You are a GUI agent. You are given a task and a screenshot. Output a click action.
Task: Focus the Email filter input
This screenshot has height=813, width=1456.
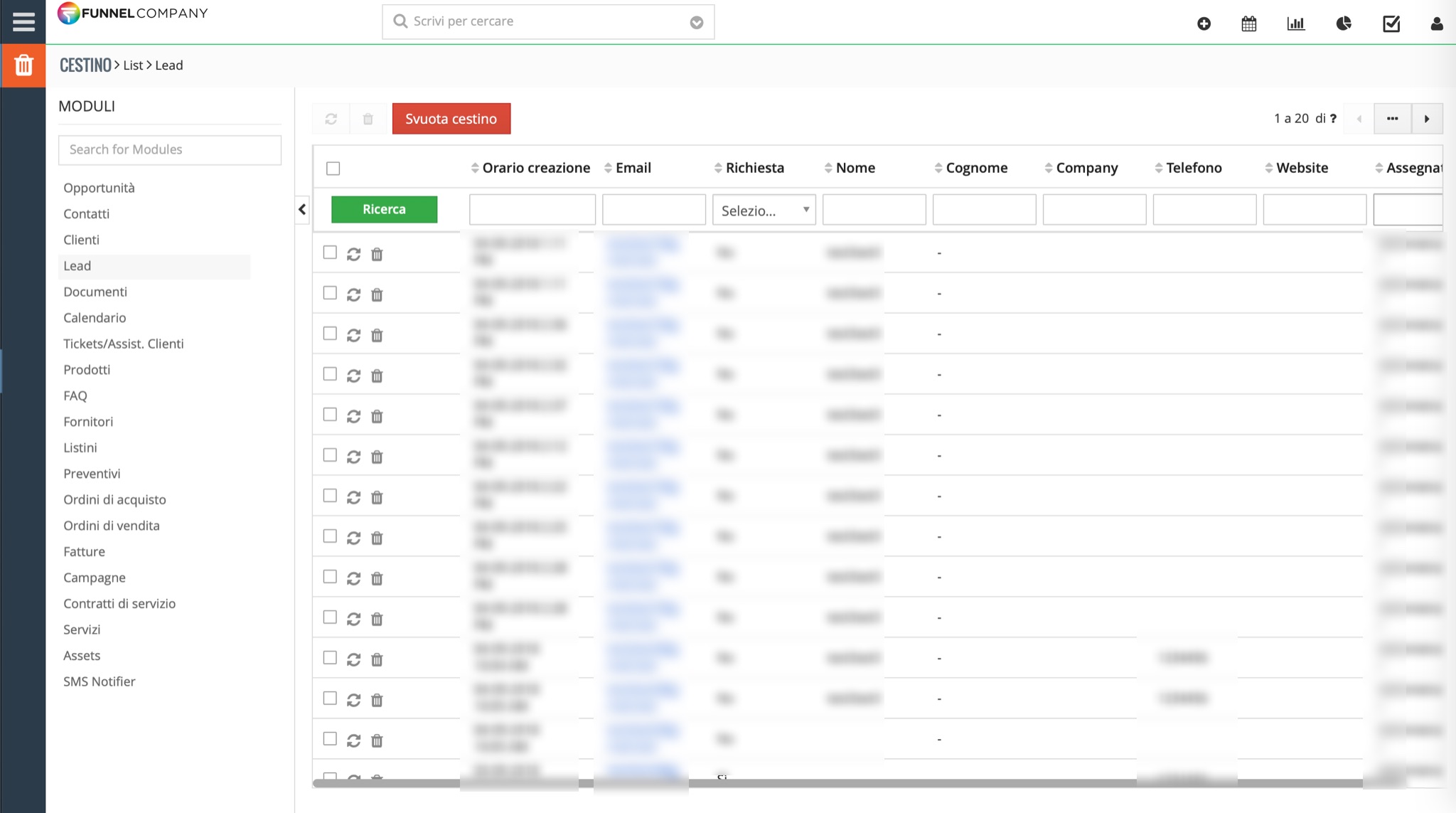pos(653,210)
